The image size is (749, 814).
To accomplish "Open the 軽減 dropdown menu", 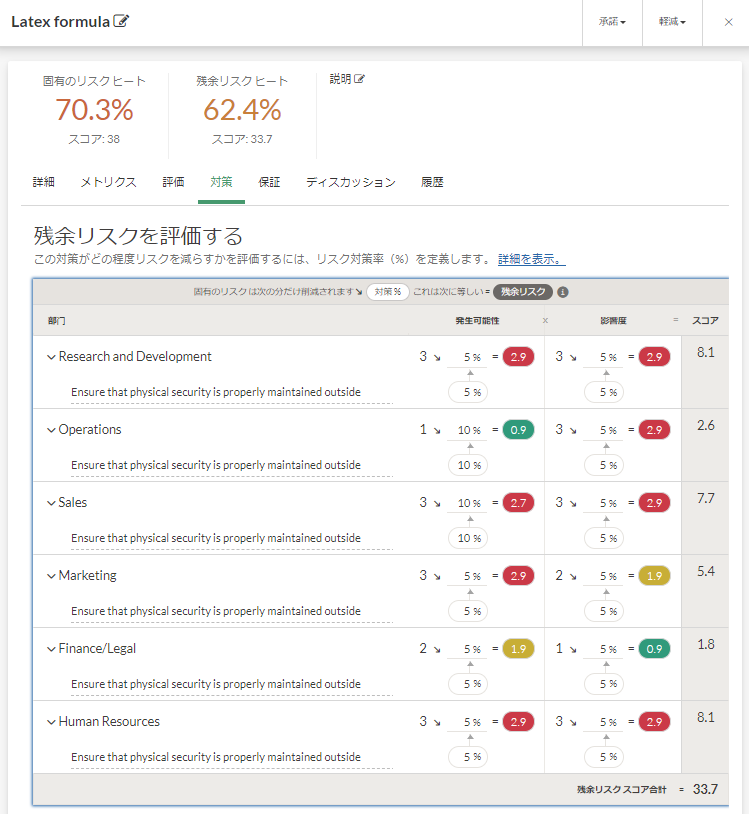I will (672, 22).
